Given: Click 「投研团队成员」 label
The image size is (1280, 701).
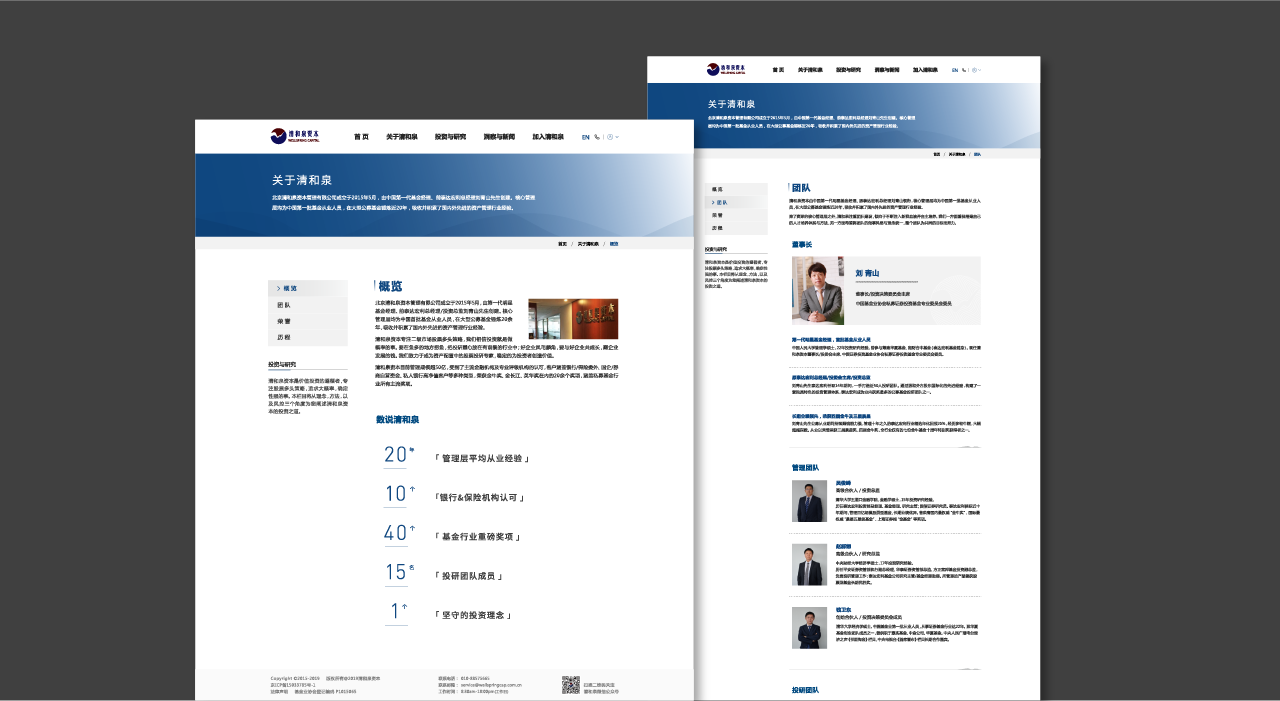Looking at the screenshot, I should tap(467, 576).
